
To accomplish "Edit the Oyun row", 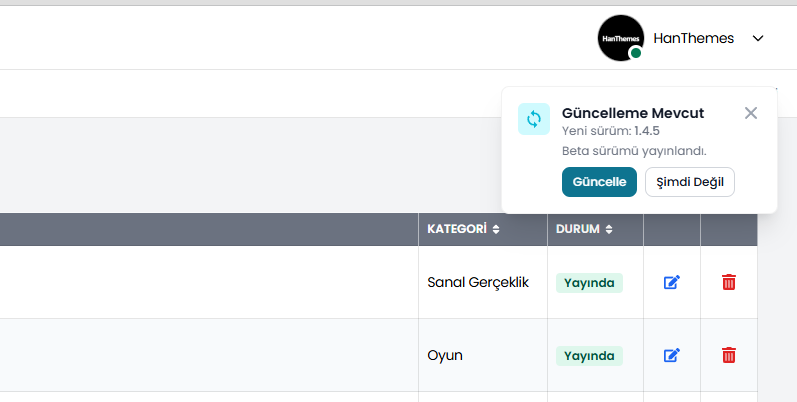I will coord(672,355).
